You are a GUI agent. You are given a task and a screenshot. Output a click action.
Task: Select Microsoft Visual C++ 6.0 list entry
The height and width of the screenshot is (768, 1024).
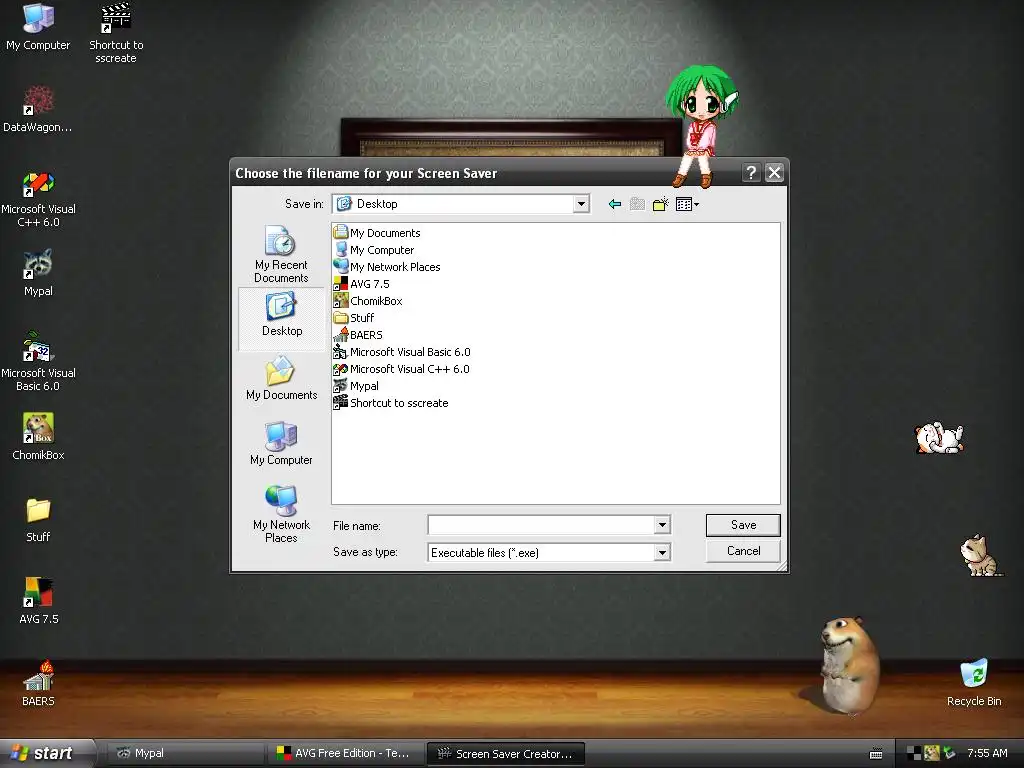(401, 368)
